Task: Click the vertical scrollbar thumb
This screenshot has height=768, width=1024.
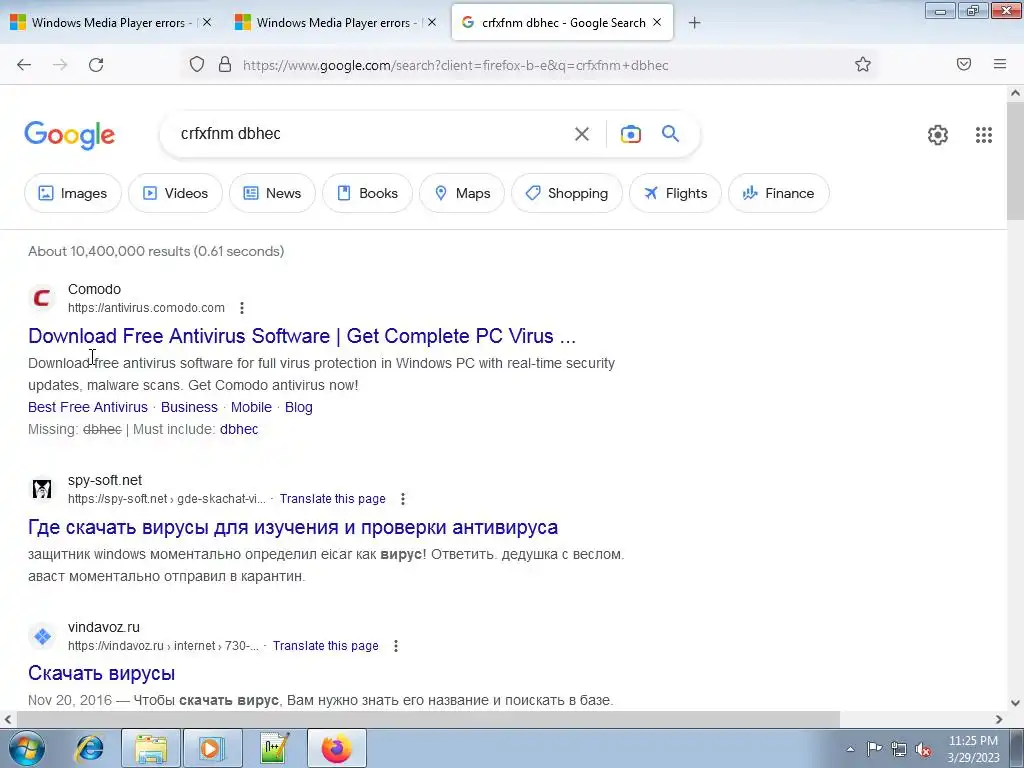Action: (x=1015, y=160)
